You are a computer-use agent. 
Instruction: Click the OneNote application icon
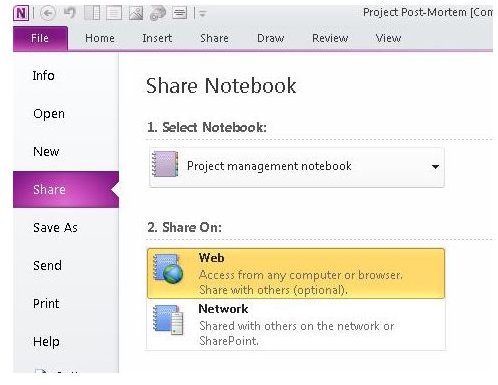pyautogui.click(x=21, y=13)
